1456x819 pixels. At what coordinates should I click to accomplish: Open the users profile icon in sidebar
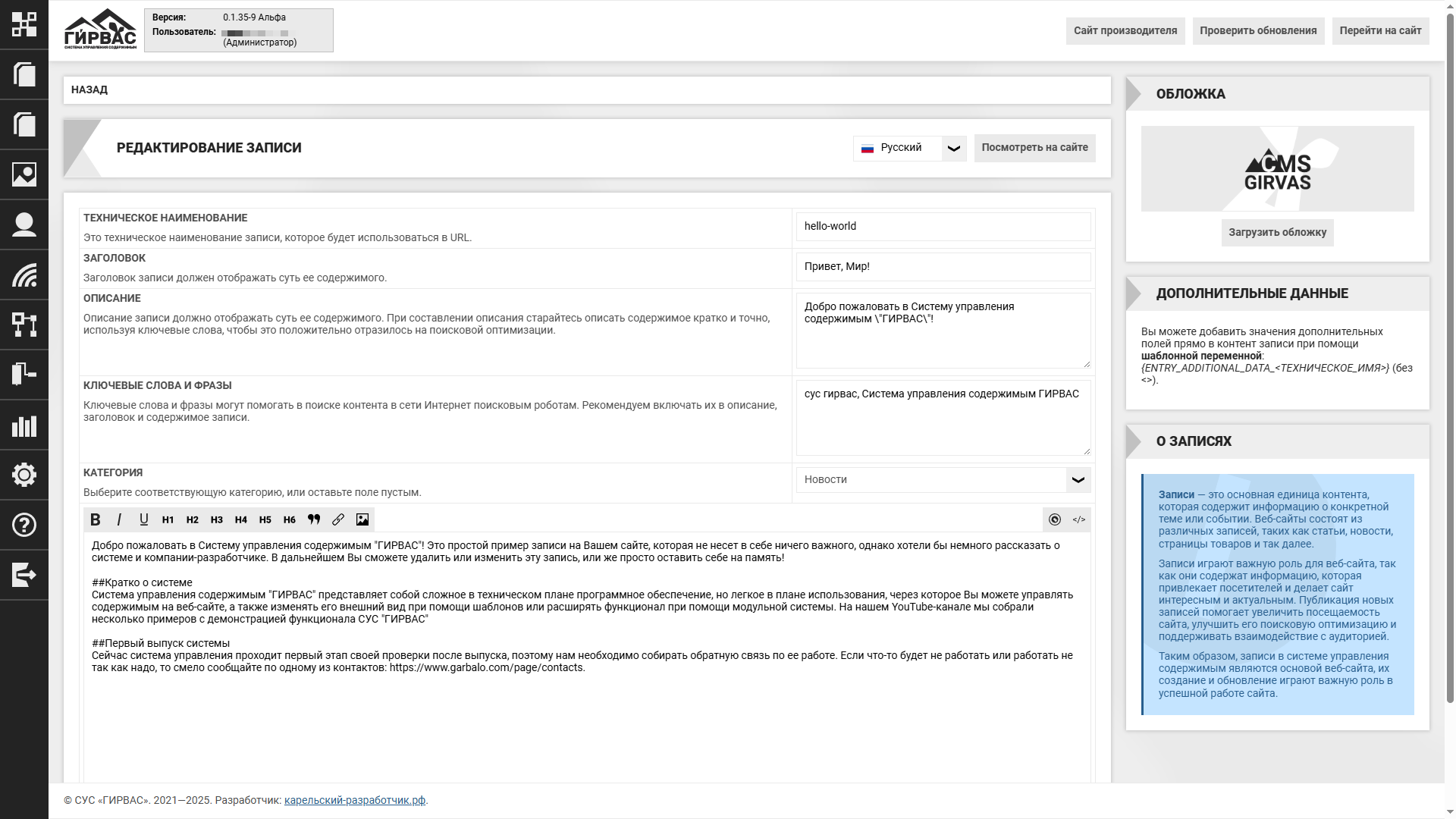click(24, 224)
